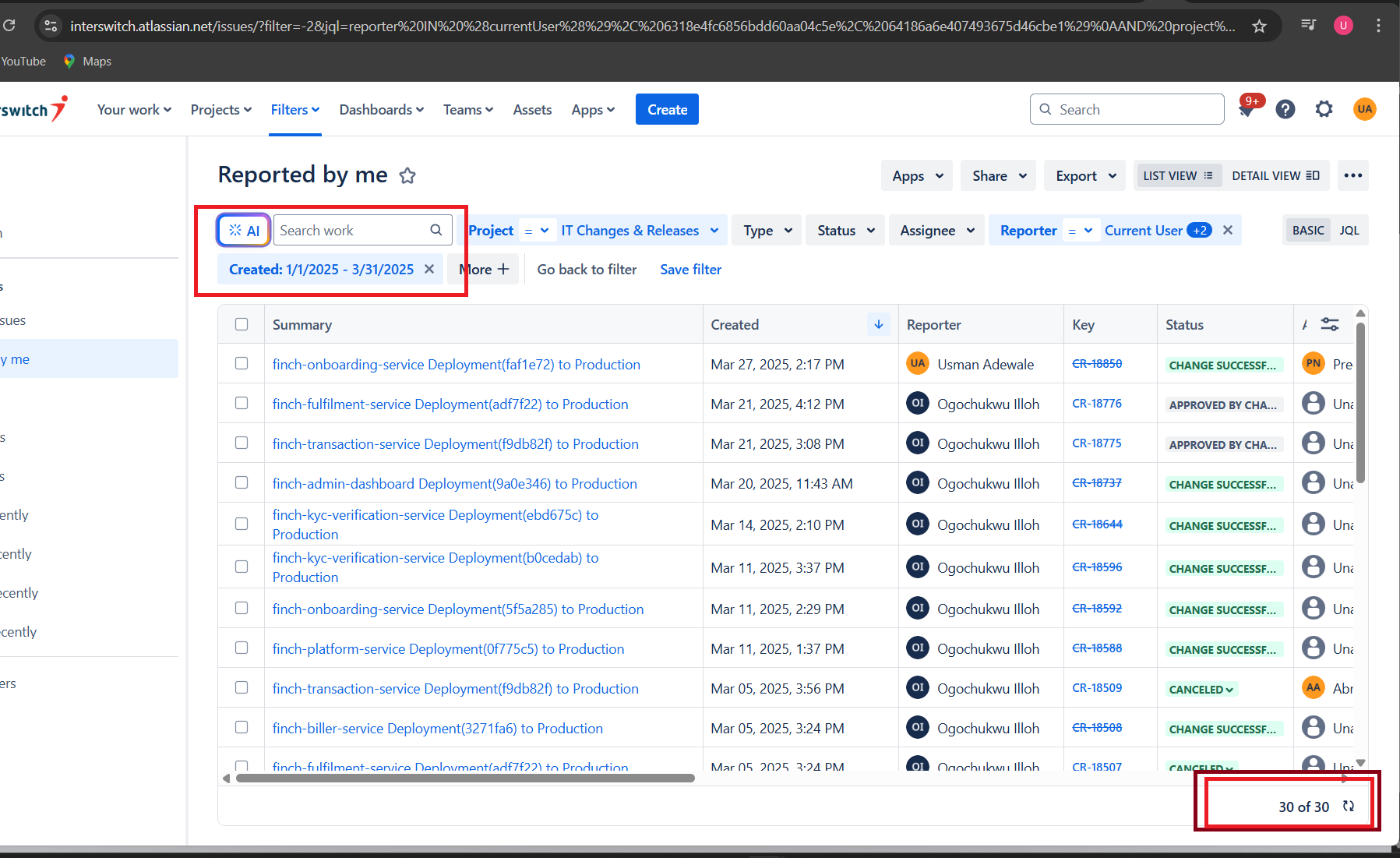Remove the Created date filter

coord(429,269)
